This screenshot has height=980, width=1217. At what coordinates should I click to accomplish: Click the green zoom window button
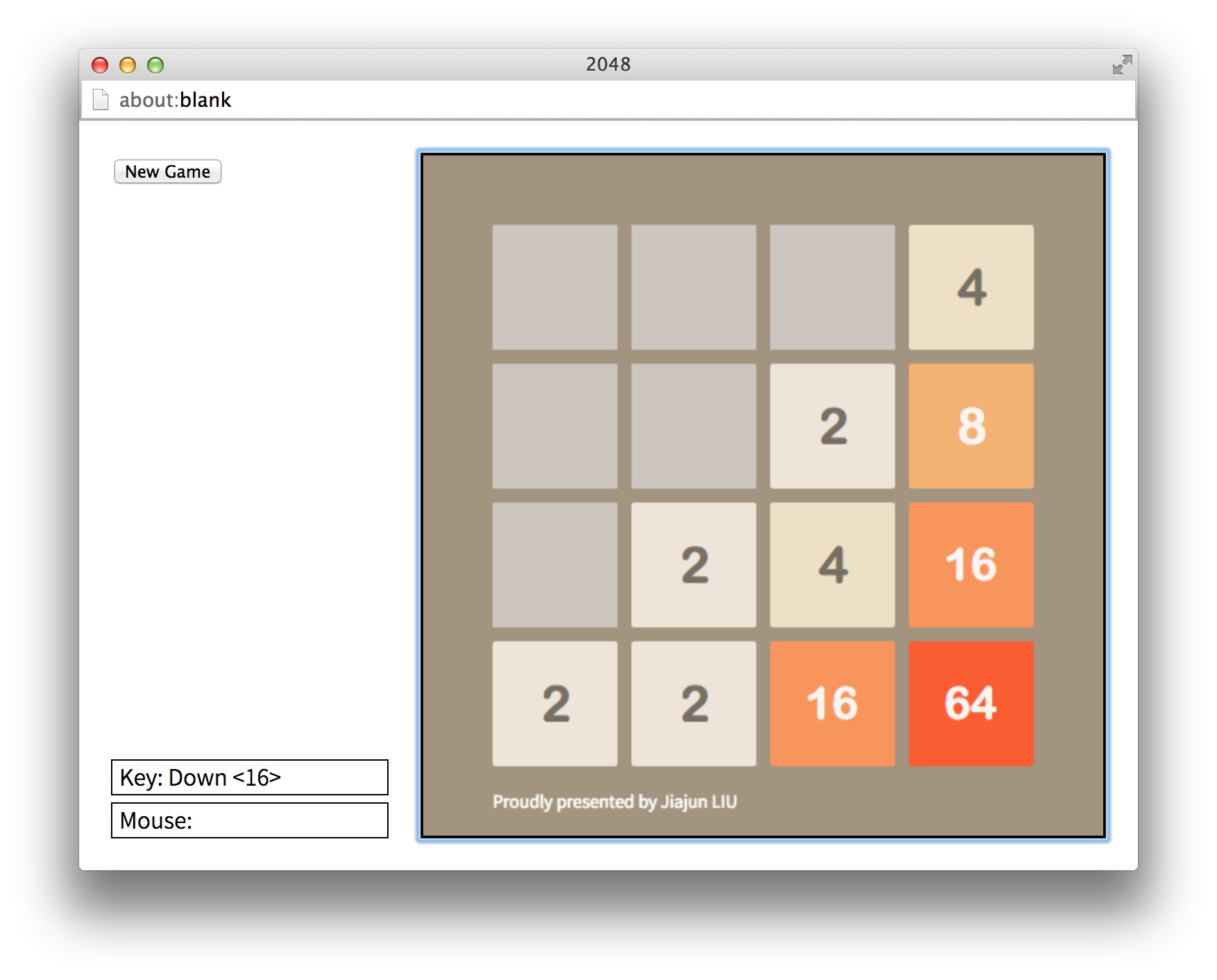[155, 65]
